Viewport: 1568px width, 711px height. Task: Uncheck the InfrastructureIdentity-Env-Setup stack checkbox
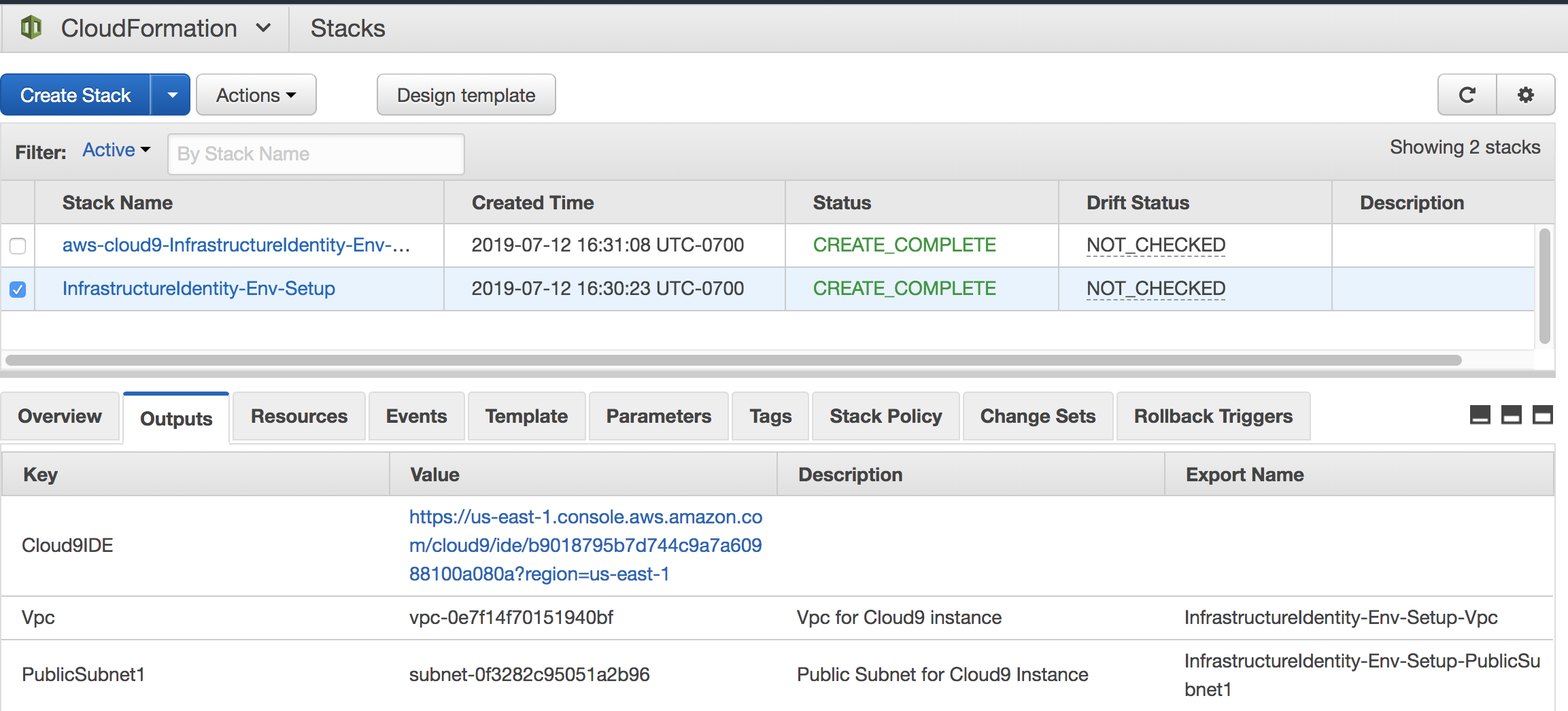click(18, 289)
